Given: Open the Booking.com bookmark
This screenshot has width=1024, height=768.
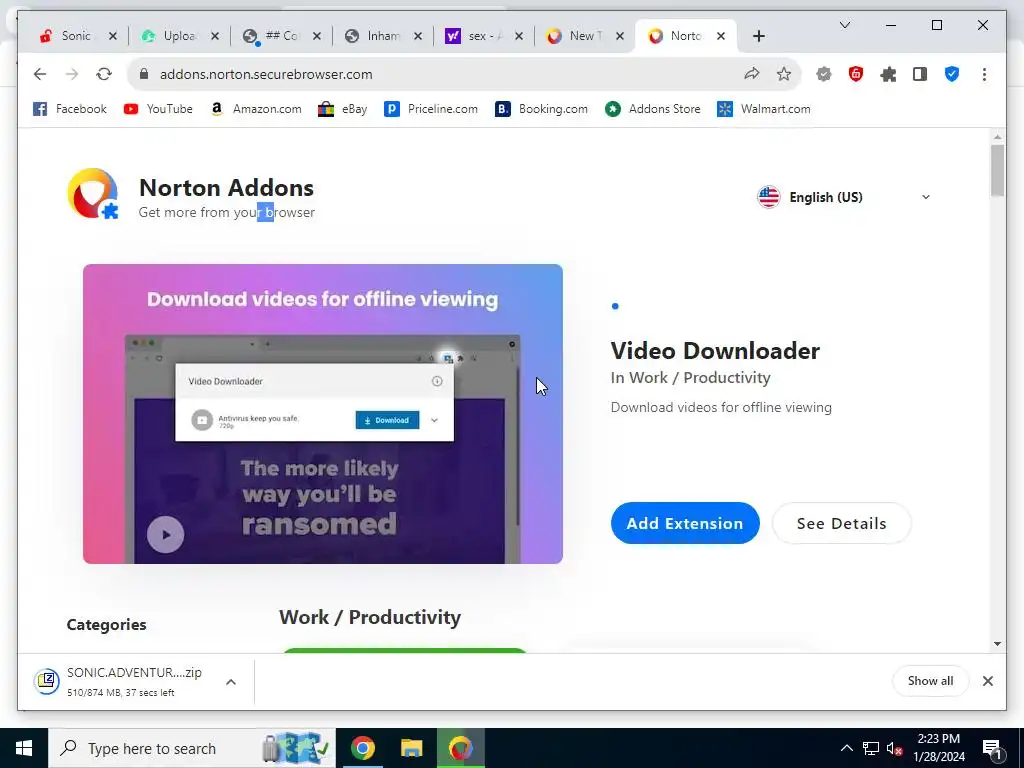Looking at the screenshot, I should (x=541, y=109).
